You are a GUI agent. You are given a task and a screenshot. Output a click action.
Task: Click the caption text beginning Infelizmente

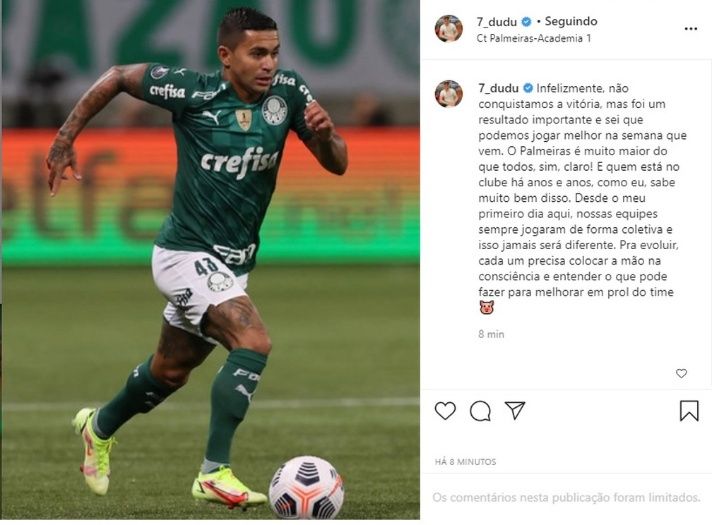[583, 190]
